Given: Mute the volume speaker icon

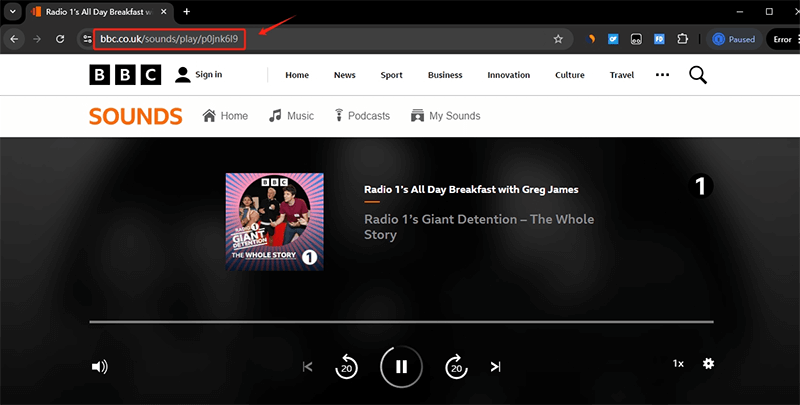Looking at the screenshot, I should click(99, 366).
